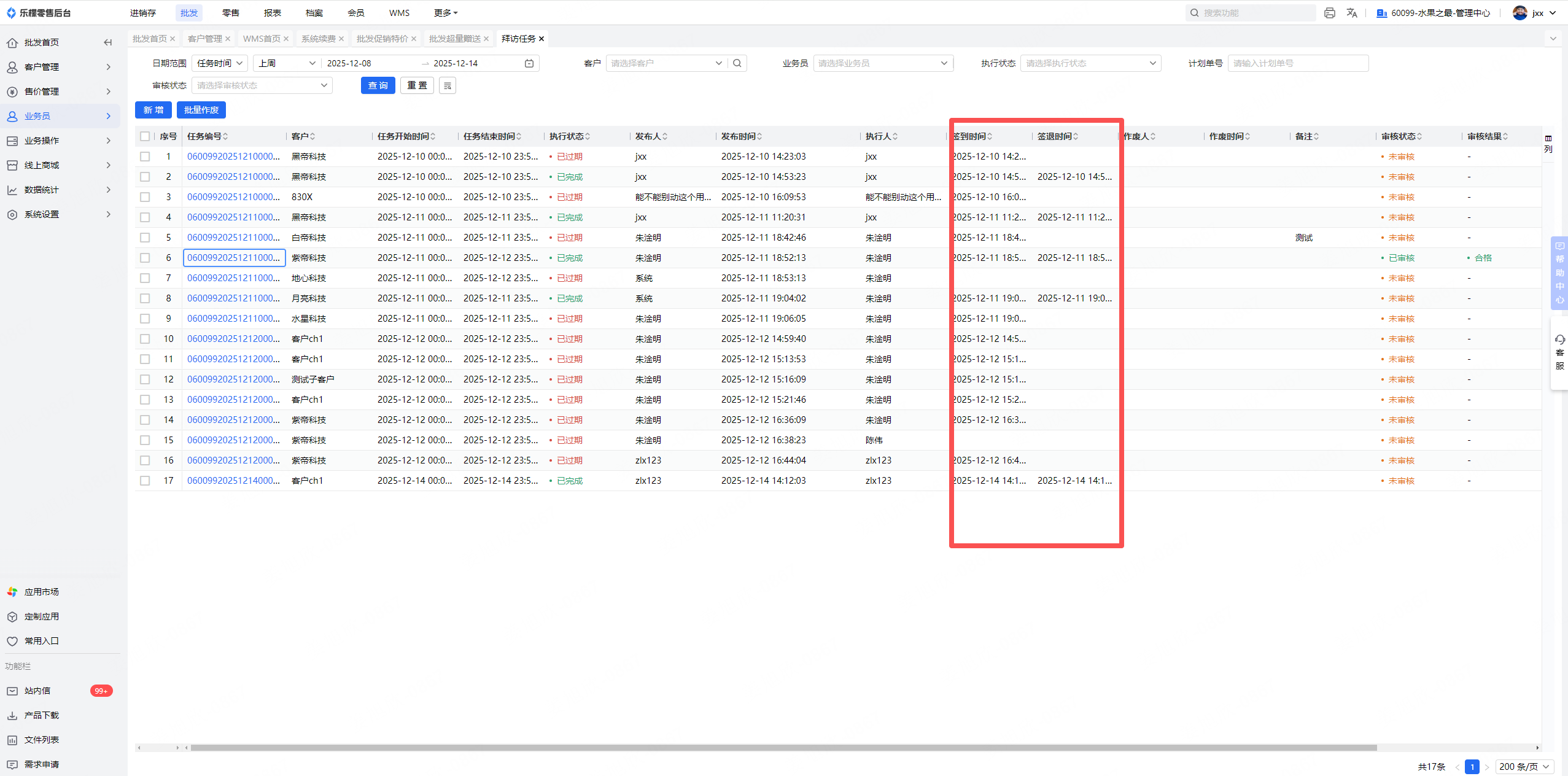Open column settings 列 icon
Screen dimensions: 1568x776
tap(1548, 144)
